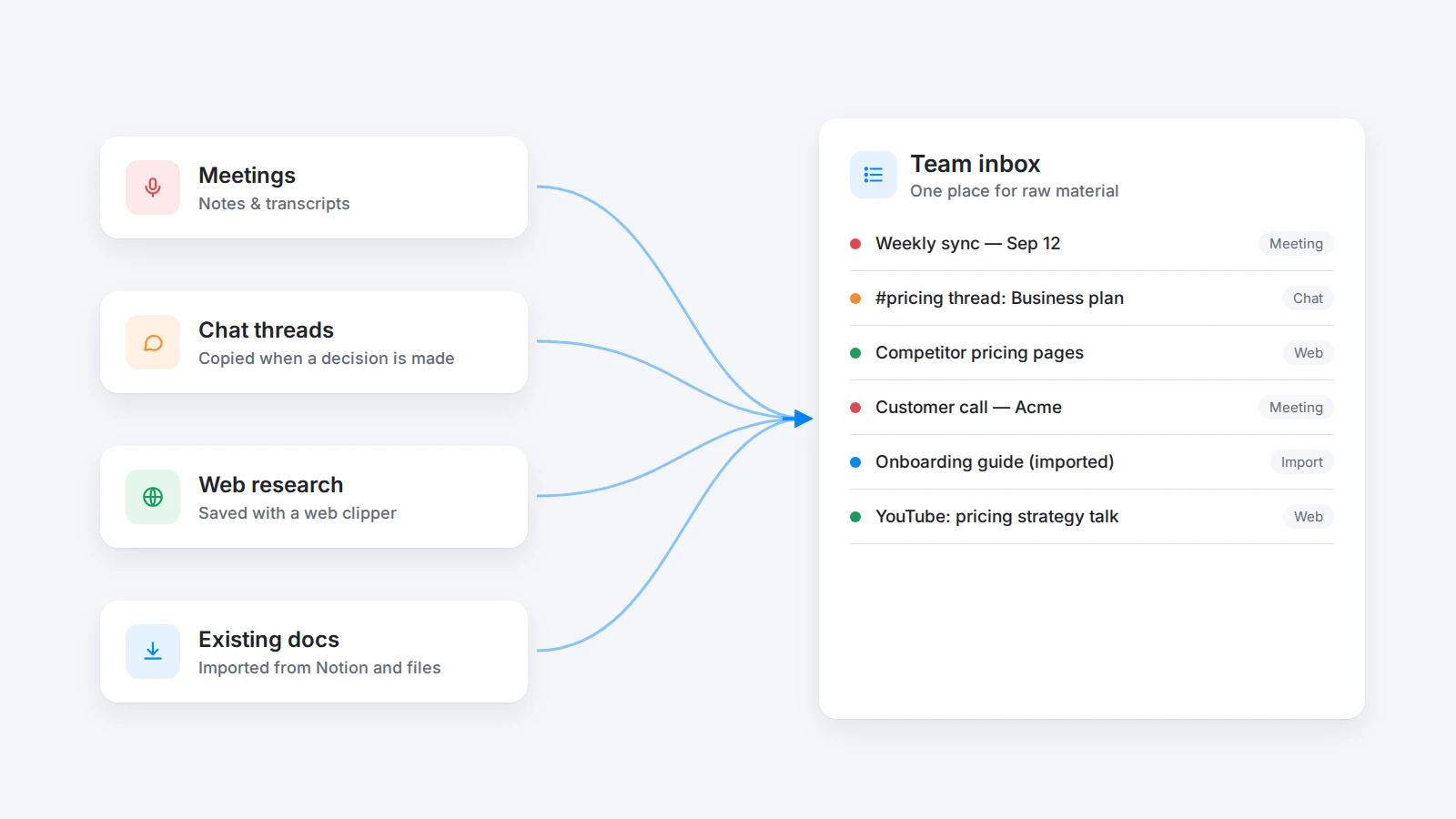Click the chat bubble icon on Chat threads

[153, 342]
